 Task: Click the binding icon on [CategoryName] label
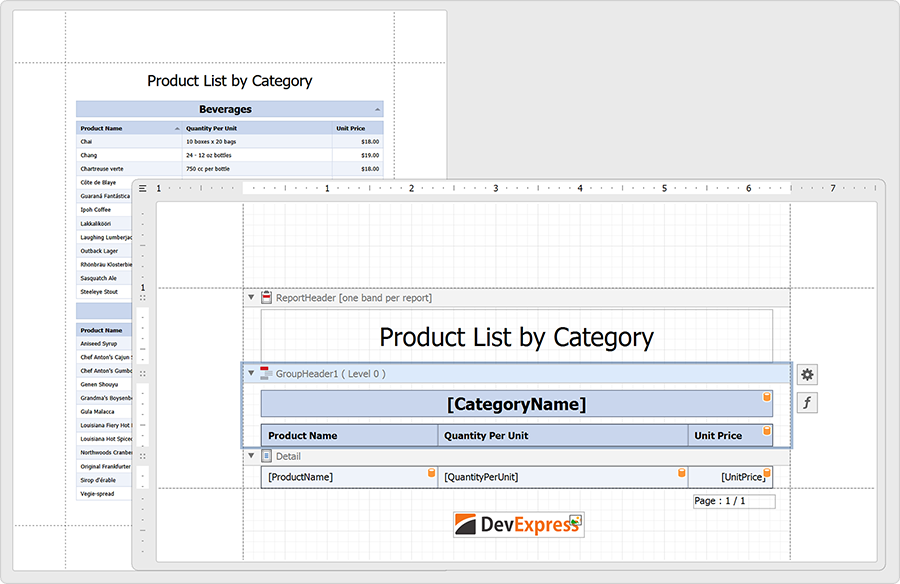(x=768, y=398)
